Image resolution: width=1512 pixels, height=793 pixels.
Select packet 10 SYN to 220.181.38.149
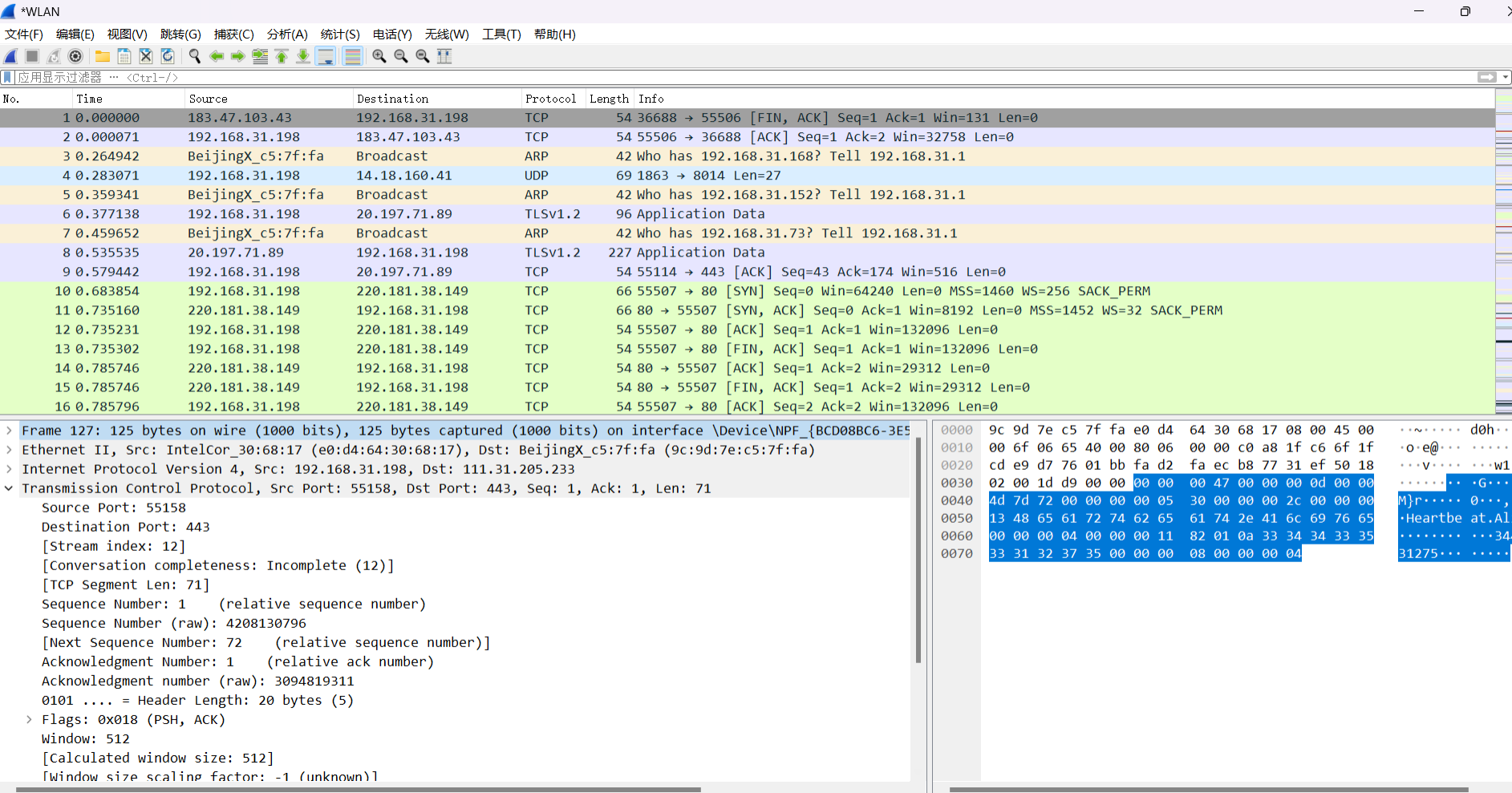point(748,291)
